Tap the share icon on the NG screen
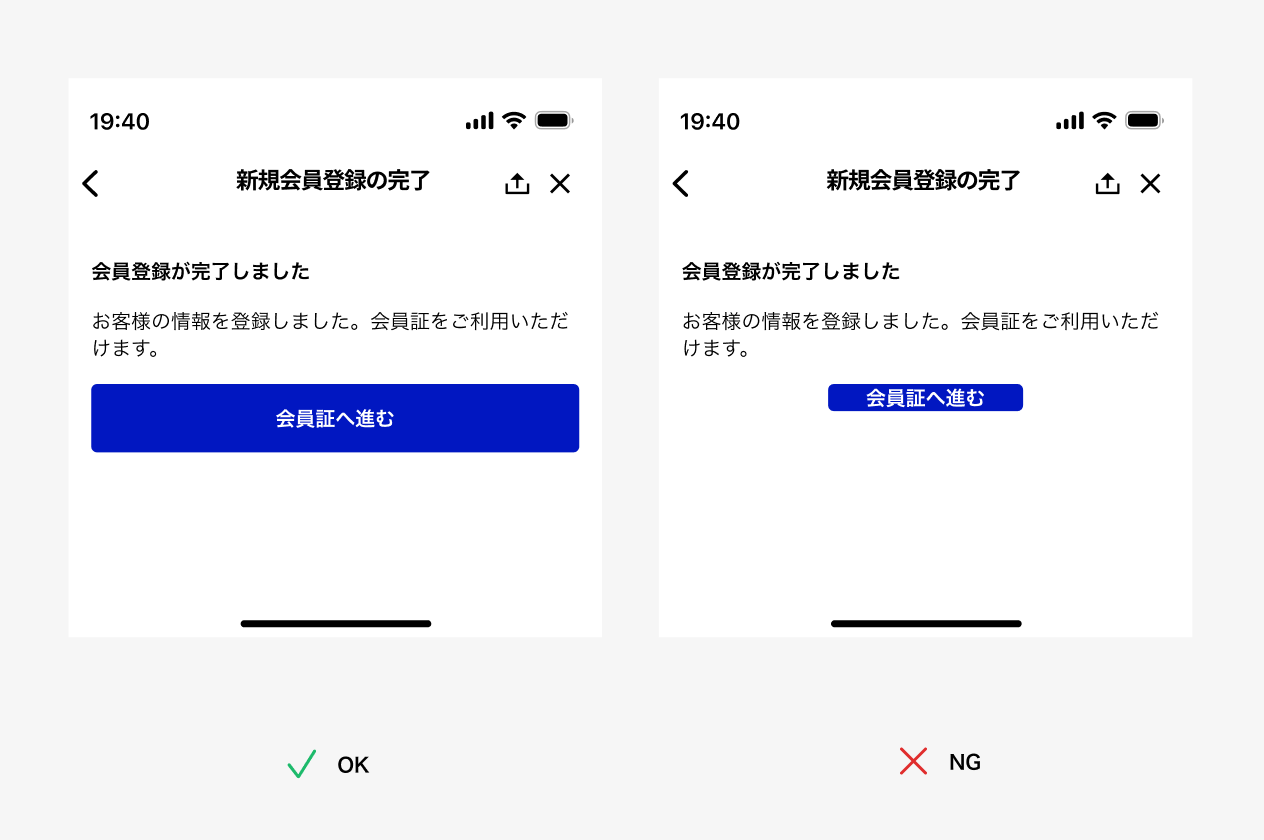The width and height of the screenshot is (1264, 840). coord(1107,183)
